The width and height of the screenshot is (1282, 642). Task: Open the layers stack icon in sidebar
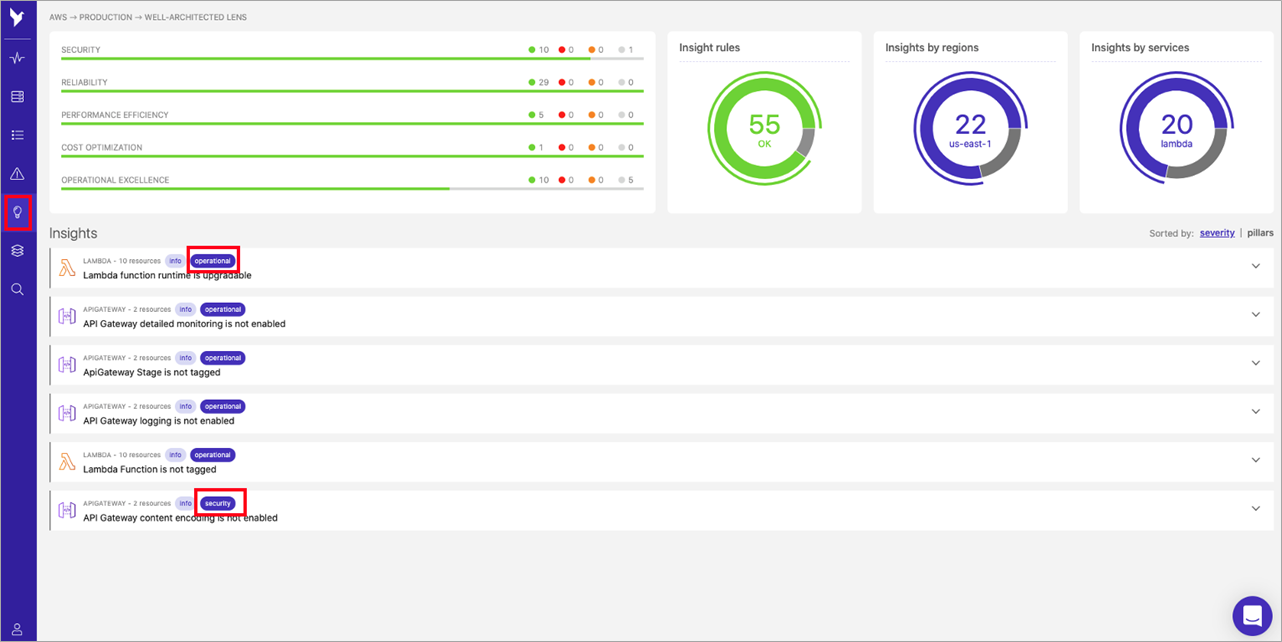(17, 250)
